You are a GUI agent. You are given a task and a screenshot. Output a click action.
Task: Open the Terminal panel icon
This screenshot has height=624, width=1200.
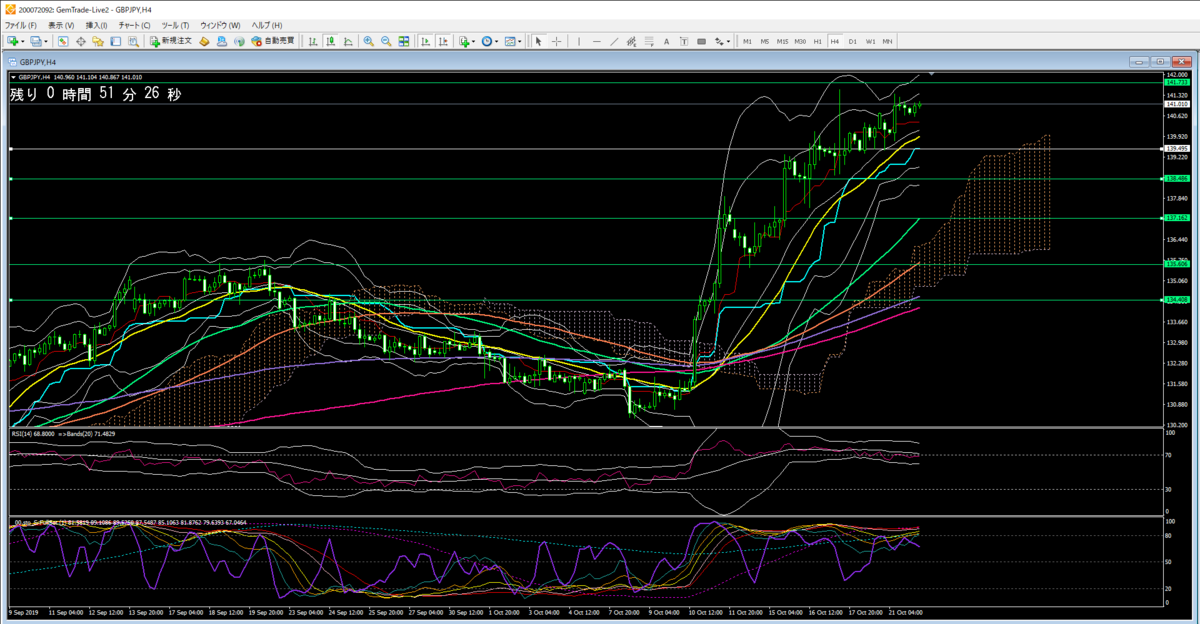click(x=115, y=41)
